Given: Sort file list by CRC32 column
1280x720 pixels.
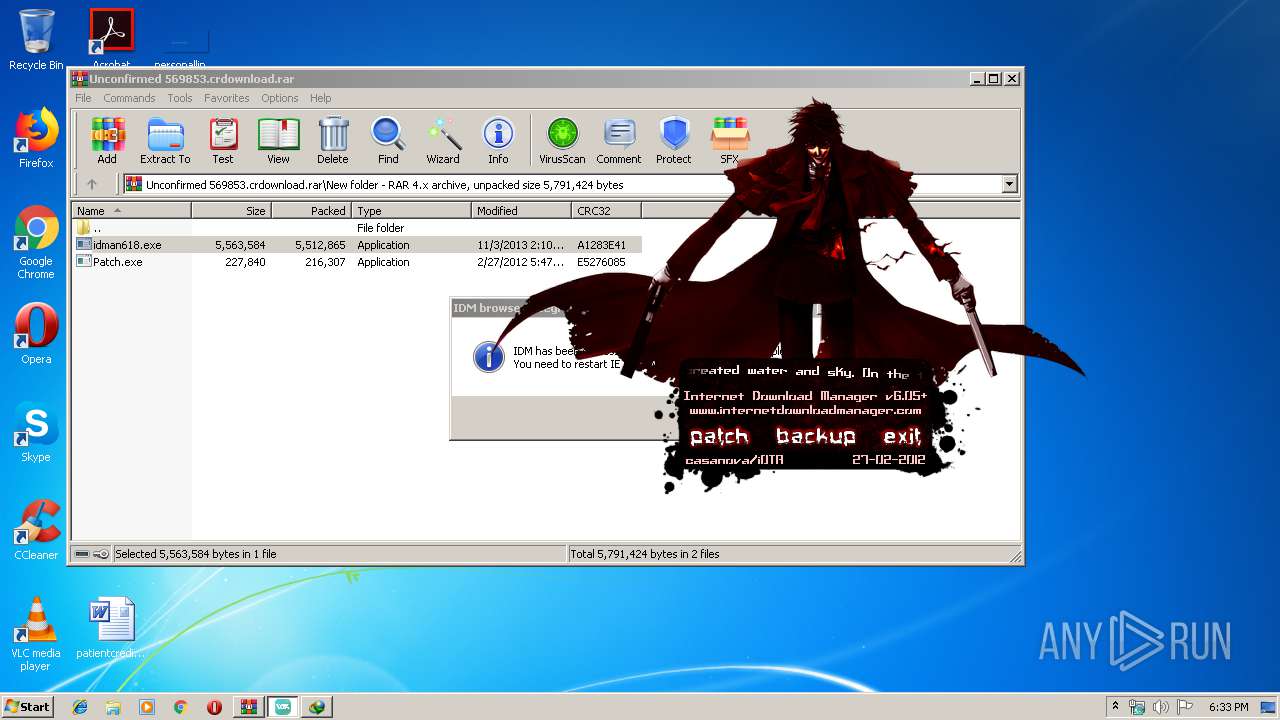Looking at the screenshot, I should [606, 210].
